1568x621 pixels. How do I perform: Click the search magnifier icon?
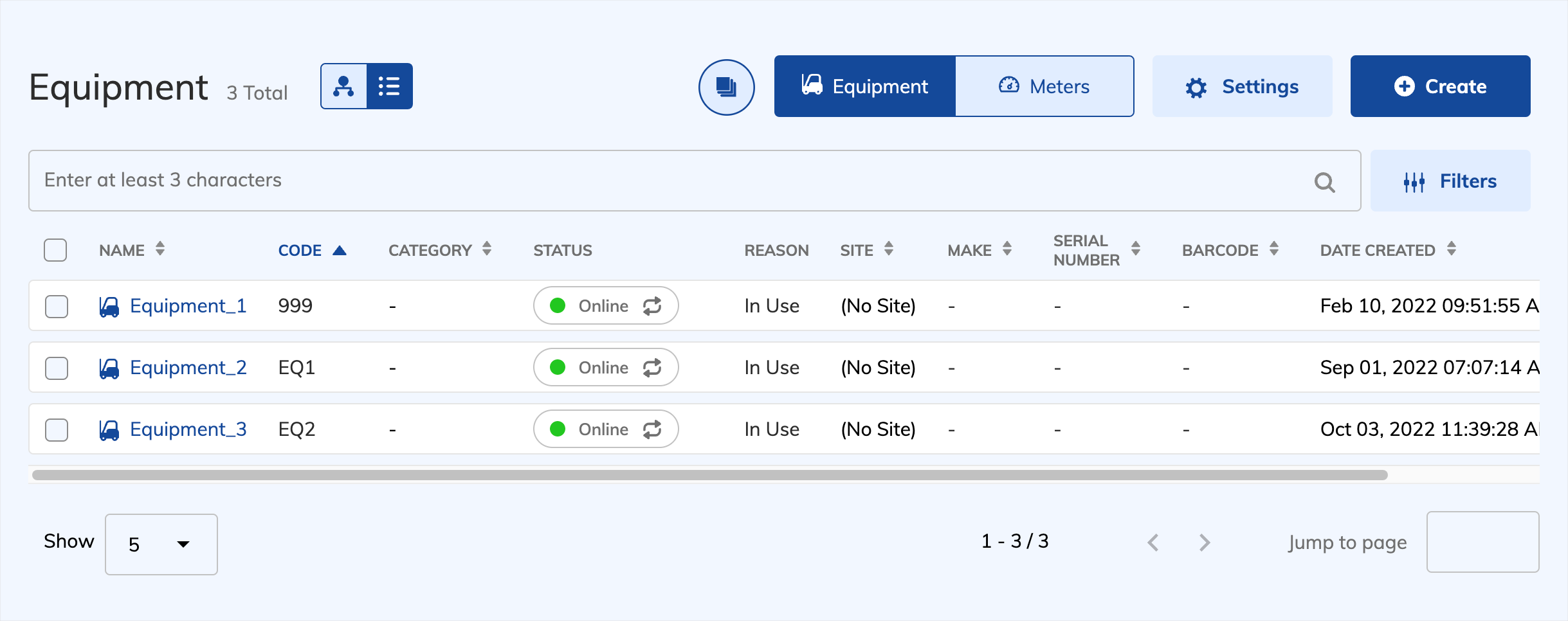point(1324,181)
